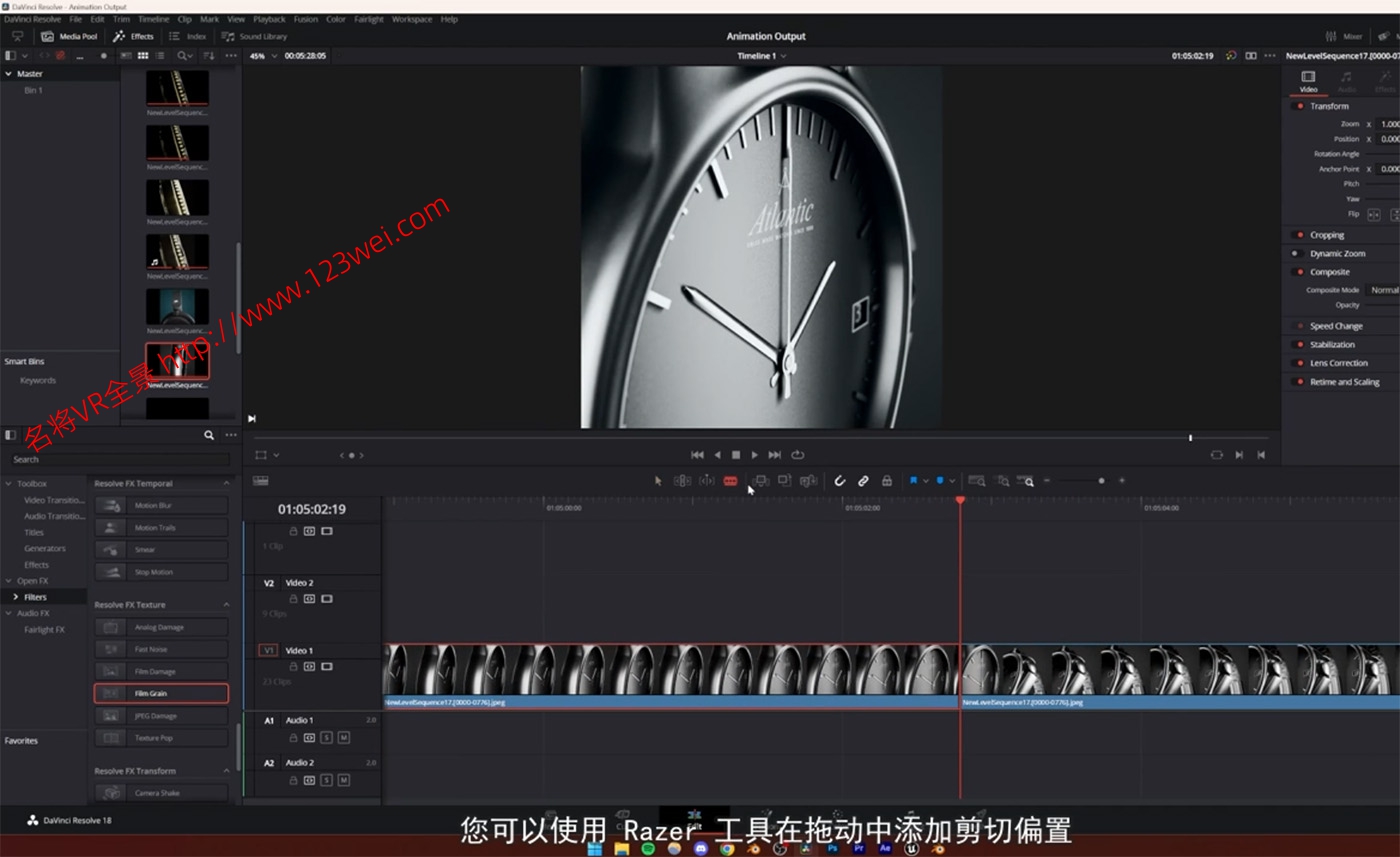
Task: Click the link clips icon
Action: [864, 481]
